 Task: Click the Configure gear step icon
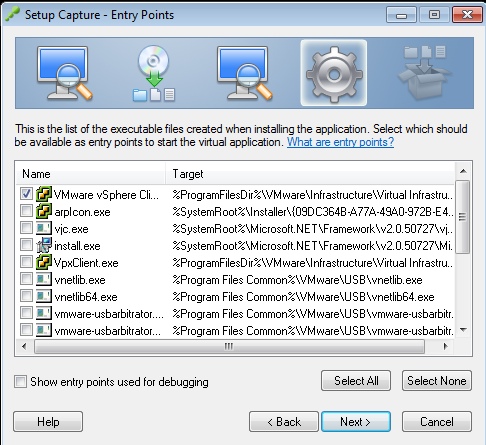(334, 73)
